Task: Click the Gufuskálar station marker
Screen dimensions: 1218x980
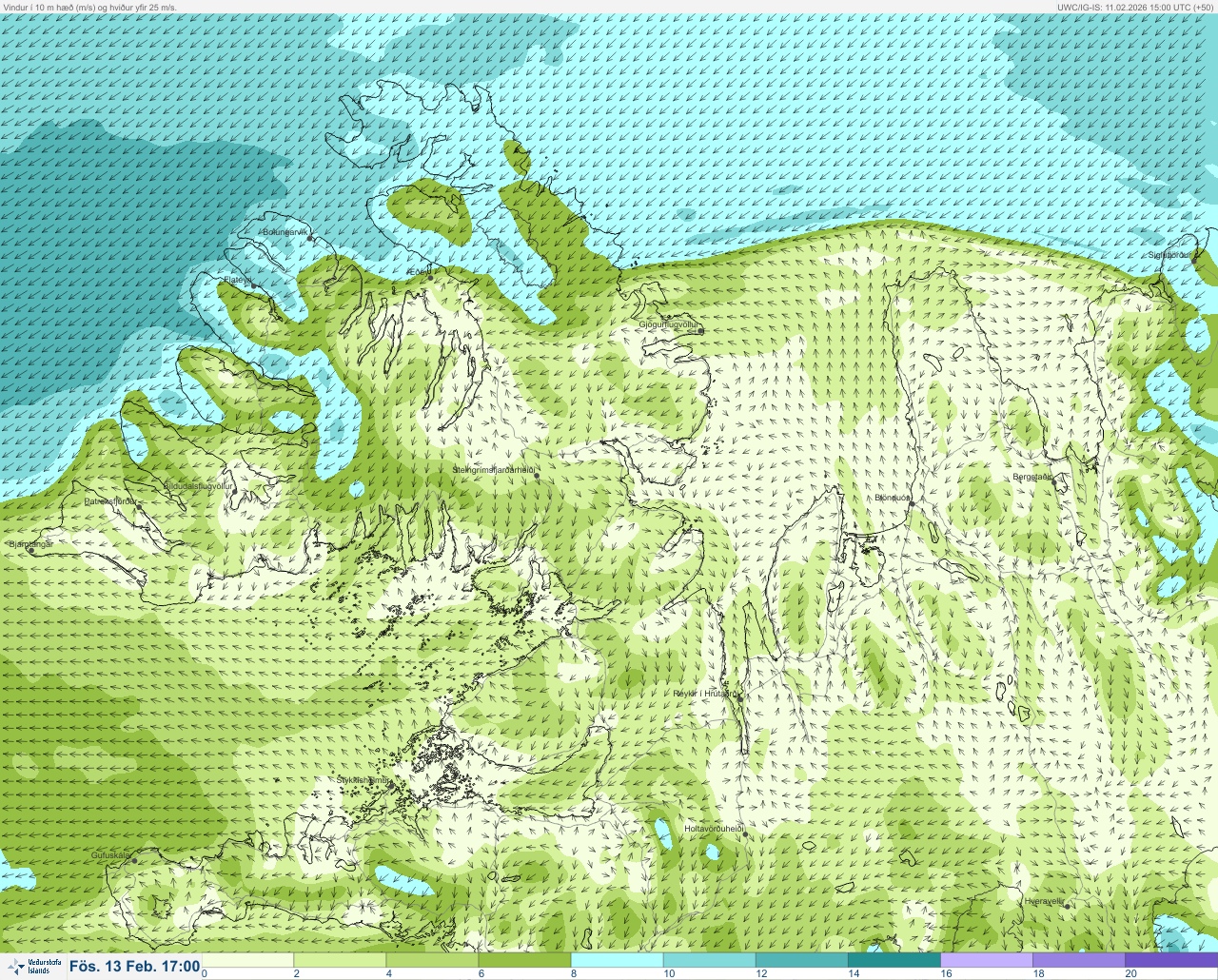Action: click(x=134, y=860)
